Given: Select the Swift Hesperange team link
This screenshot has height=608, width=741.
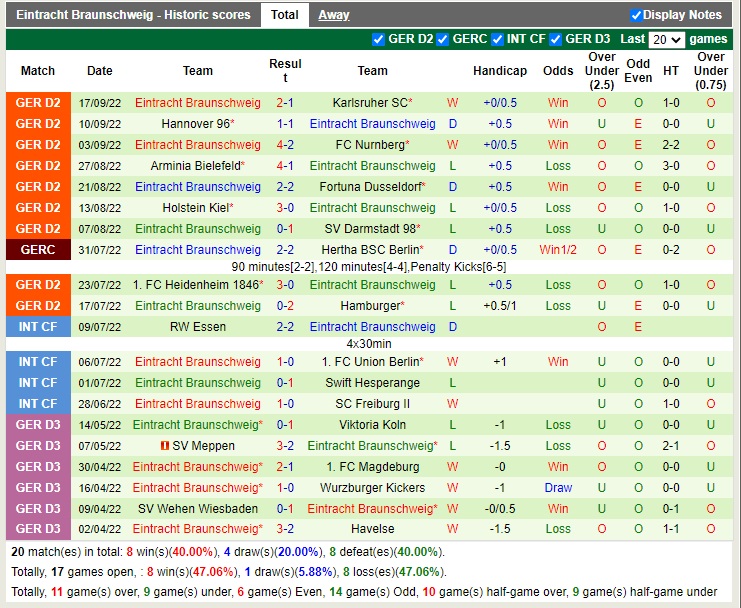Looking at the screenshot, I should pyautogui.click(x=372, y=383).
